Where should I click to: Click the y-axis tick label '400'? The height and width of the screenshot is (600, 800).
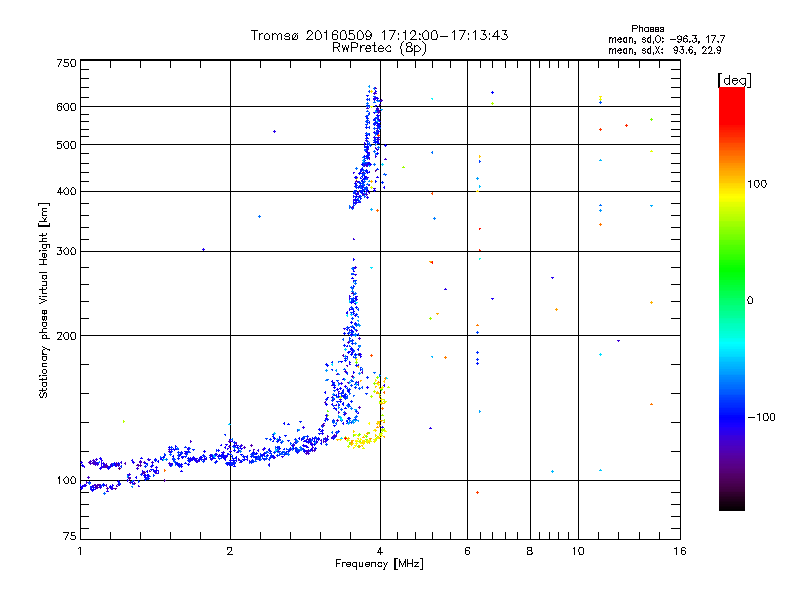[x=66, y=191]
